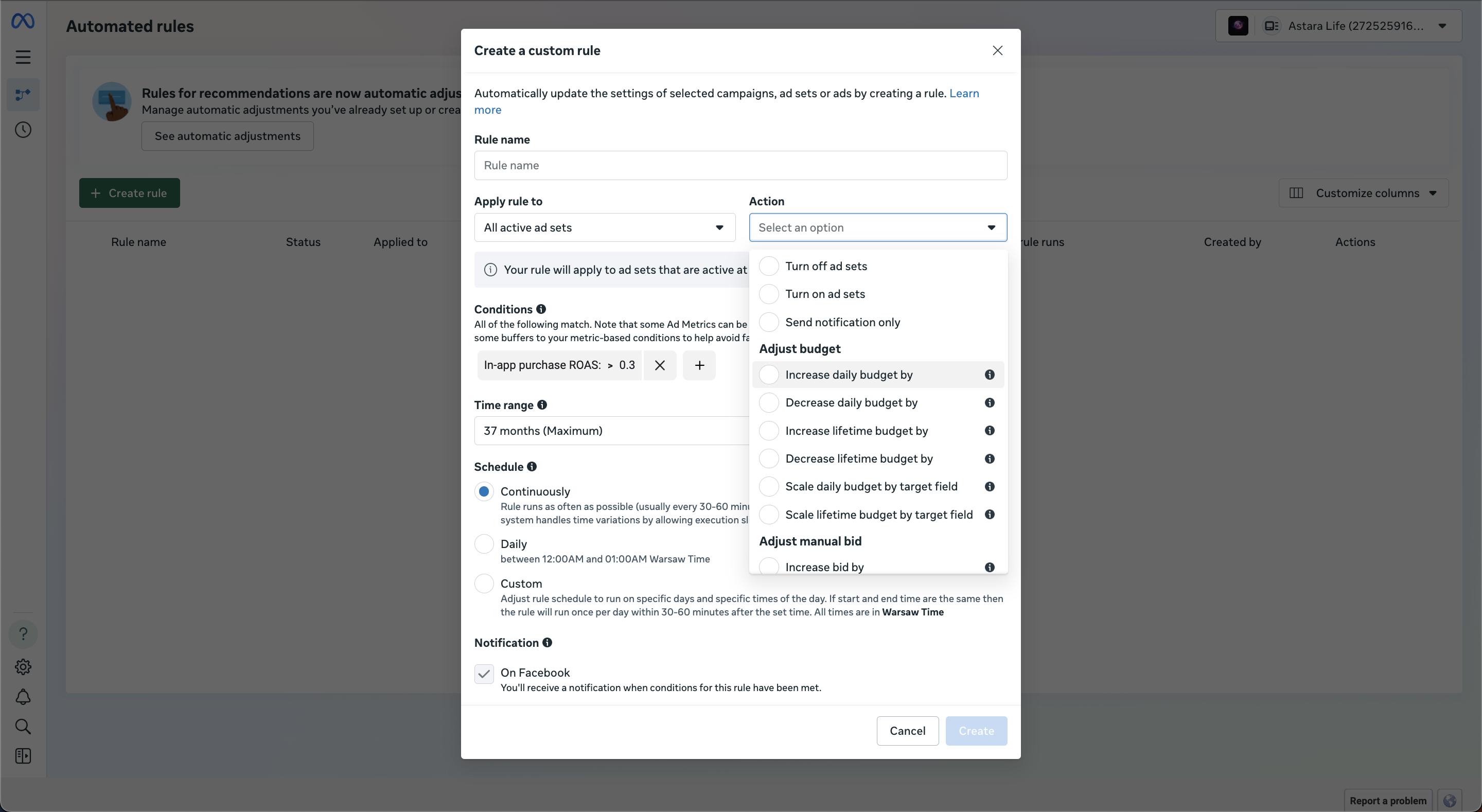This screenshot has height=812, width=1482.
Task: Select Increase daily budget by action
Action: tap(769, 374)
